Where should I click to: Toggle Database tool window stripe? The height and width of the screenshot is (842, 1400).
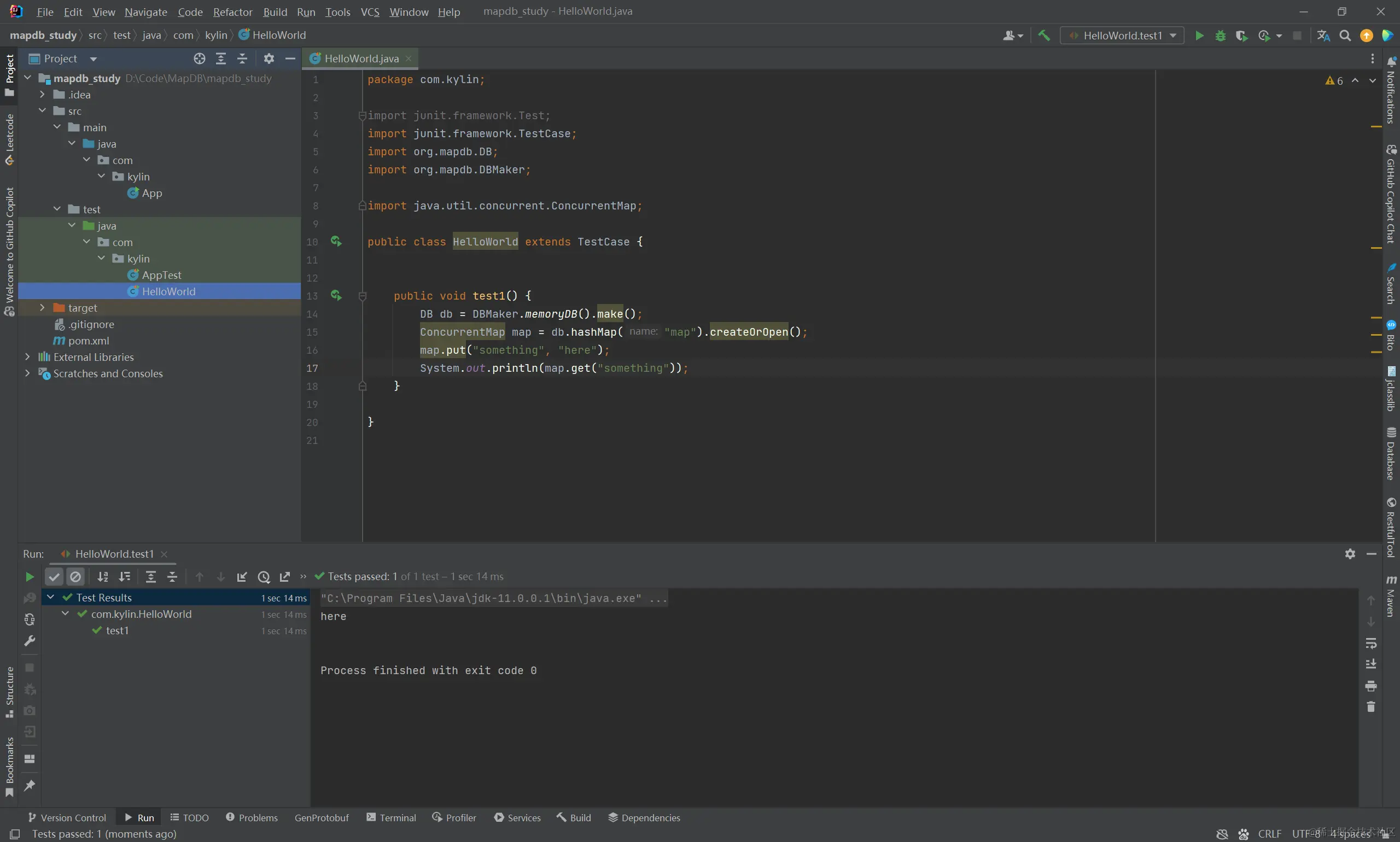pyautogui.click(x=1391, y=454)
